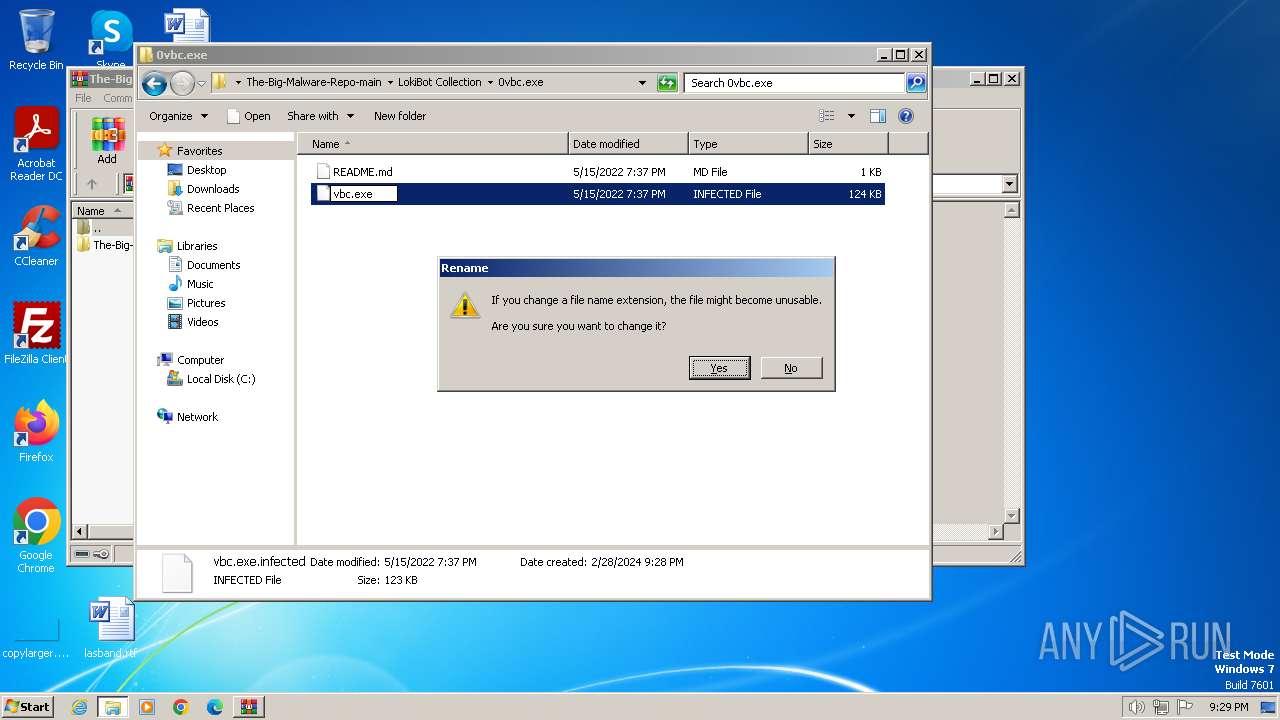This screenshot has height=720, width=1280.
Task: Open WinRAR path dropdown arrow
Action: (1009, 184)
